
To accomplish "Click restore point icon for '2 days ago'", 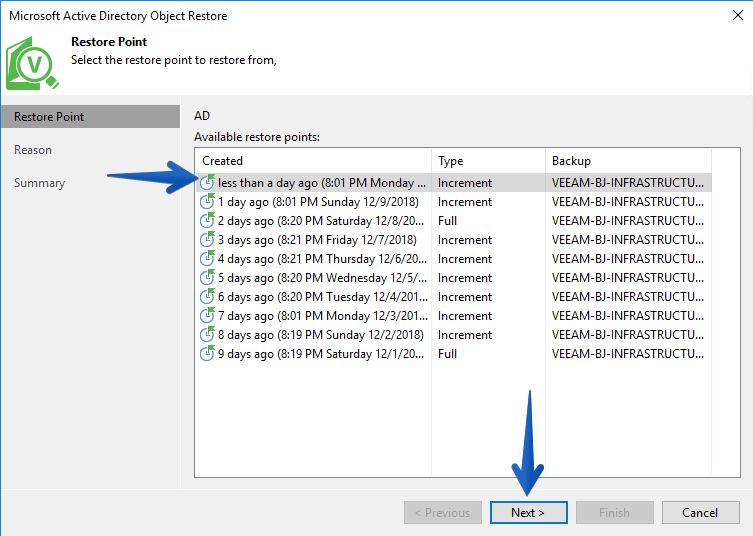I will pyautogui.click(x=207, y=220).
